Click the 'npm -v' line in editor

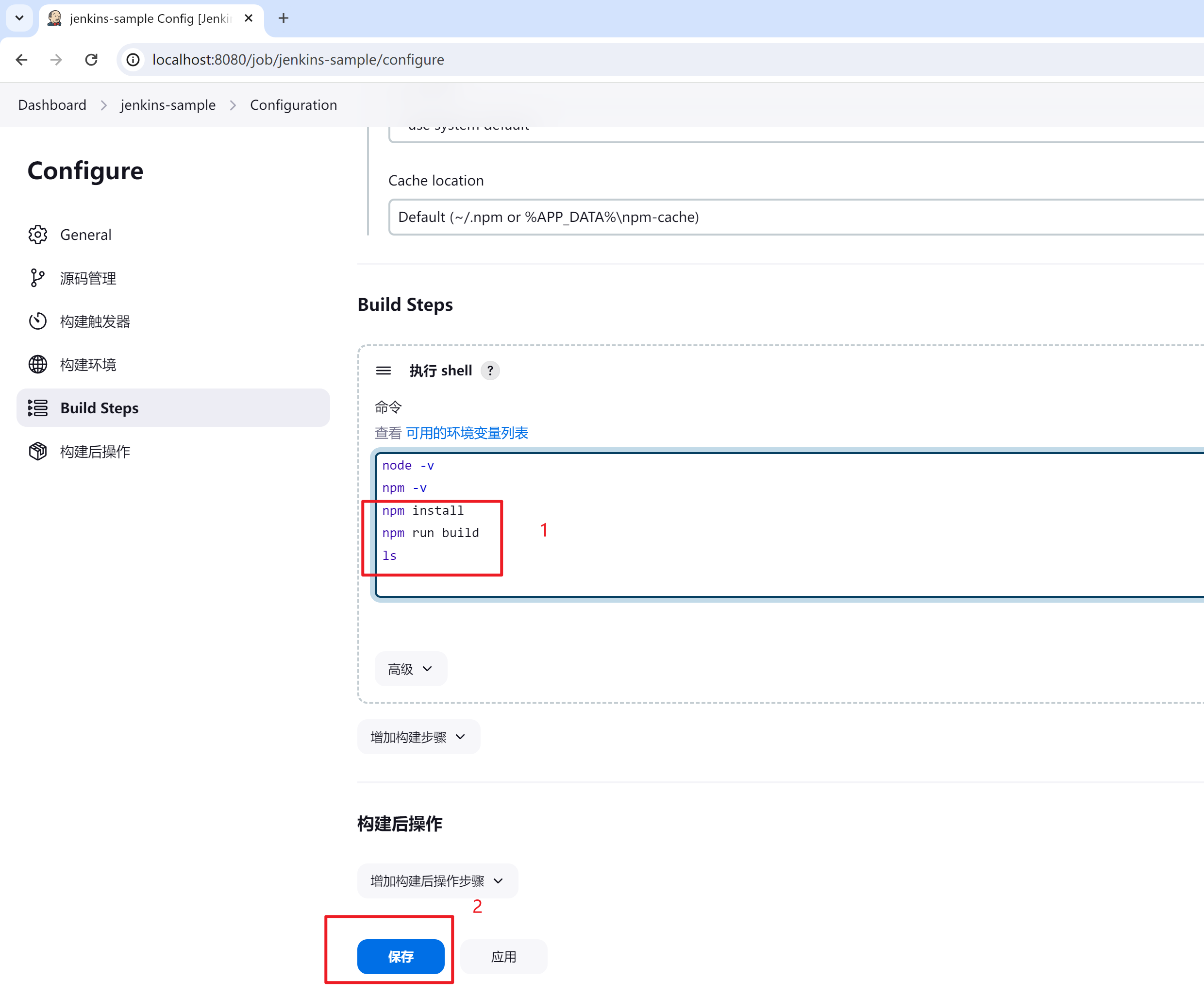pyautogui.click(x=405, y=488)
